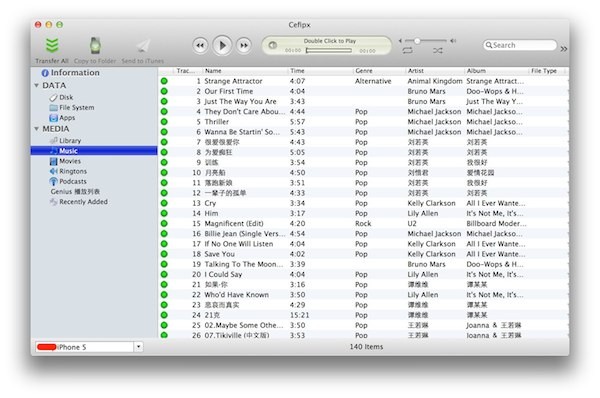
Task: Sort by the Album column header
Action: click(x=496, y=71)
